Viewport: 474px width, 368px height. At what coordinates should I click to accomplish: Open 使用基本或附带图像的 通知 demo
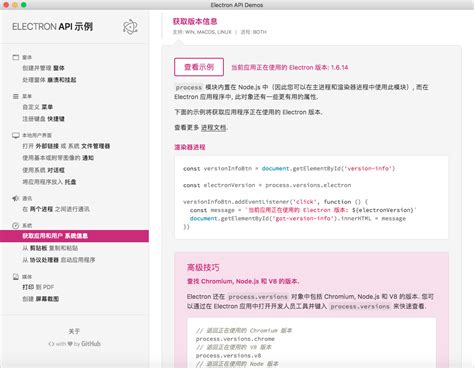pyautogui.click(x=58, y=158)
